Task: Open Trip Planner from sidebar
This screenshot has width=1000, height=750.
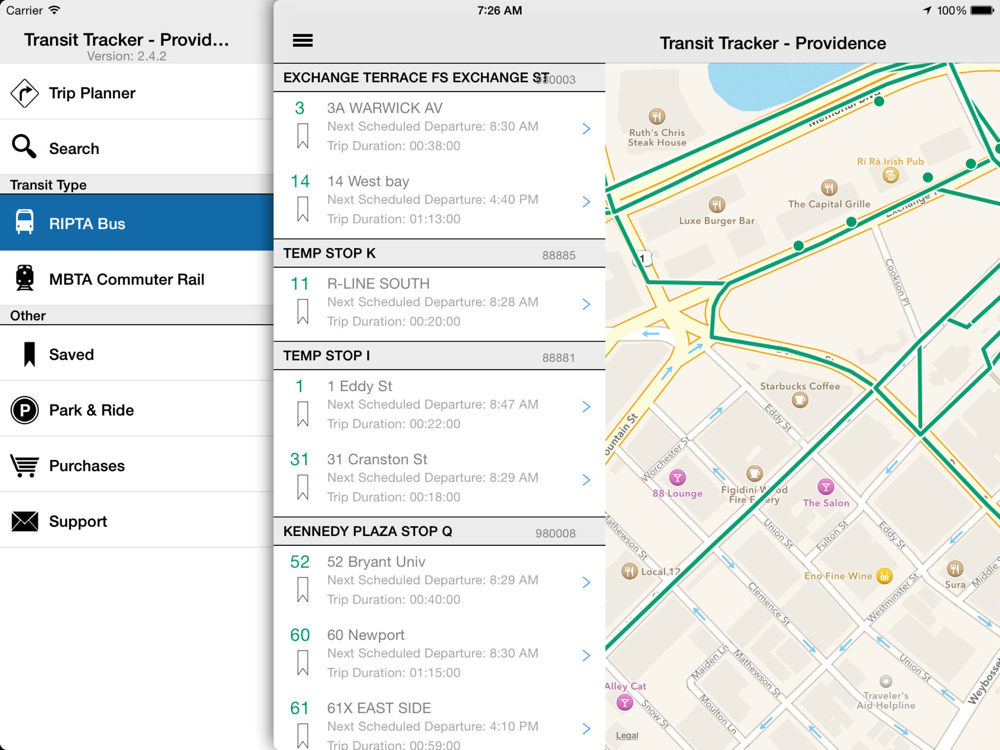Action: click(136, 92)
